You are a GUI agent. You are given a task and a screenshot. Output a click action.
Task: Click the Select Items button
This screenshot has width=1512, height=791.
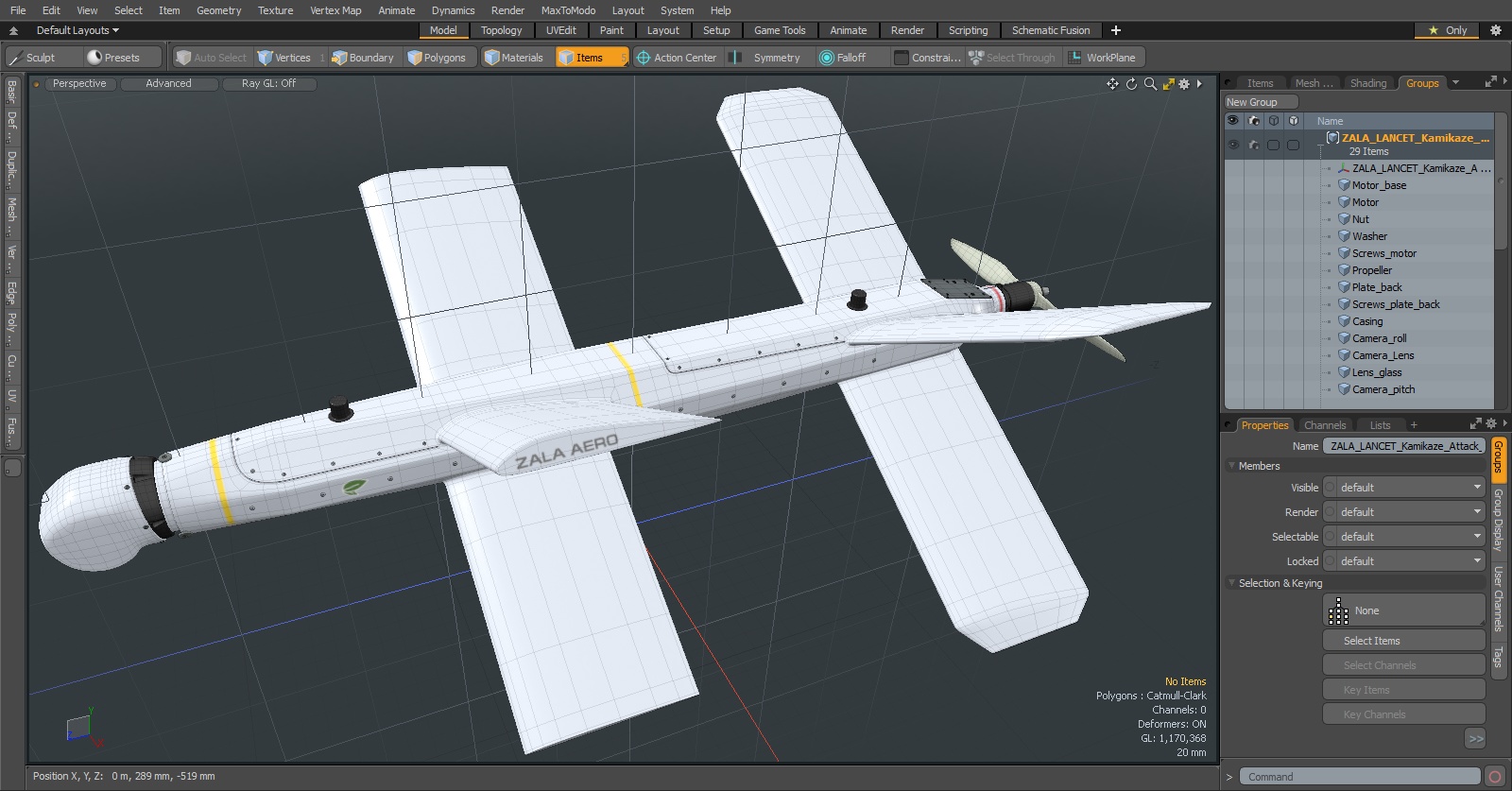1404,641
